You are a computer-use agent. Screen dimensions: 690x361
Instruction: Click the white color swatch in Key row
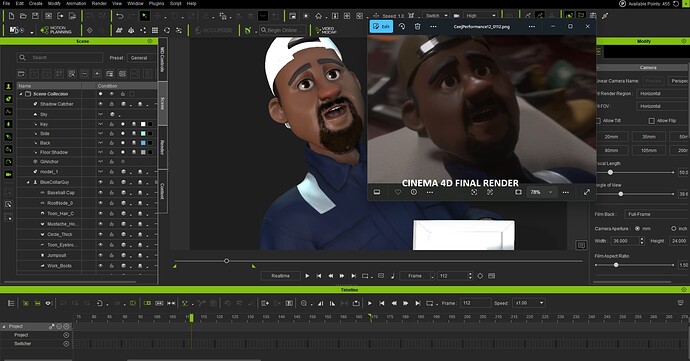(x=143, y=124)
